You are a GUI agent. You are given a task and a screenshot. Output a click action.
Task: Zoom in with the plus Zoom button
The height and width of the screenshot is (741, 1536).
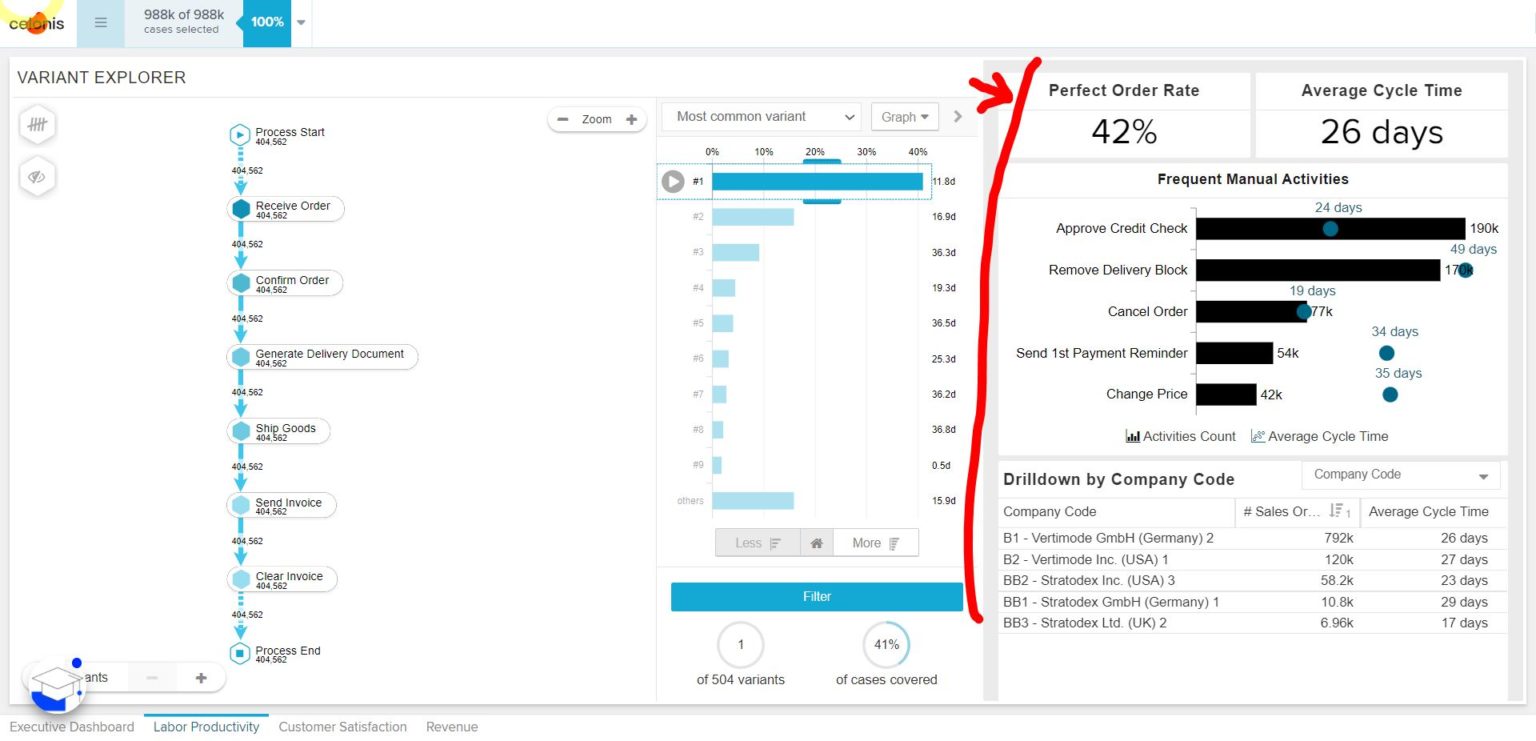click(x=631, y=119)
